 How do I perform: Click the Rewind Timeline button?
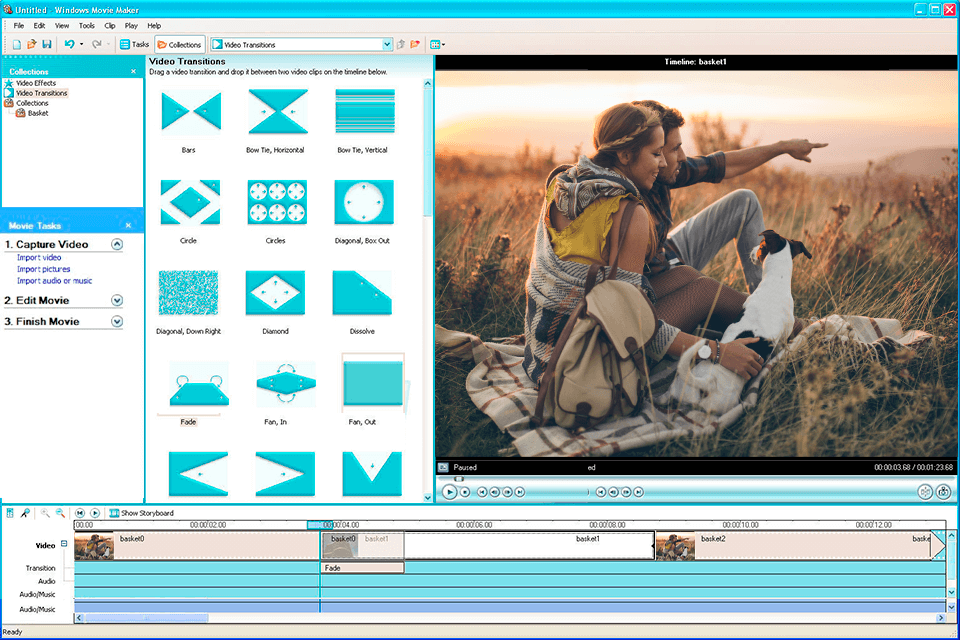(80, 513)
